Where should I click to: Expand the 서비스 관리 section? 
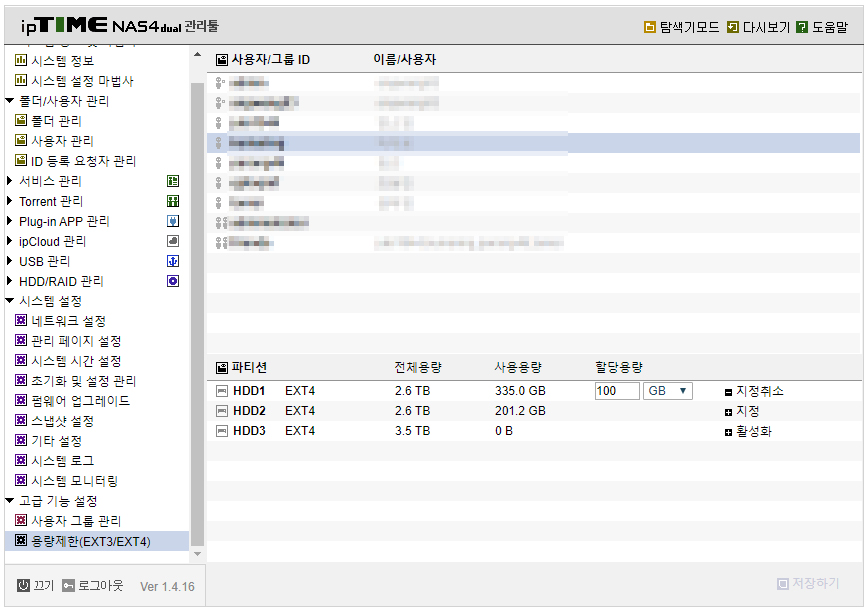9,180
